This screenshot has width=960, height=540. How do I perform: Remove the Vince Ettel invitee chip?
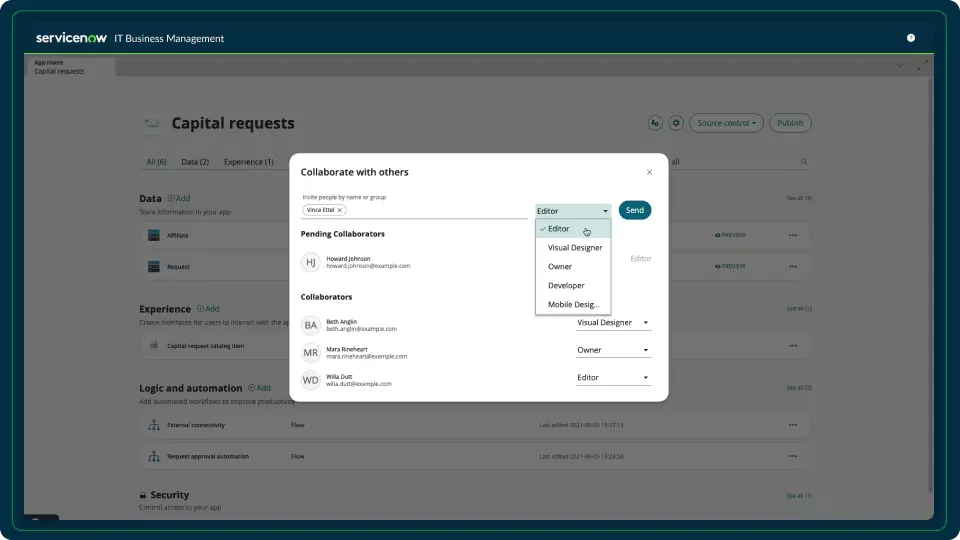[339, 210]
